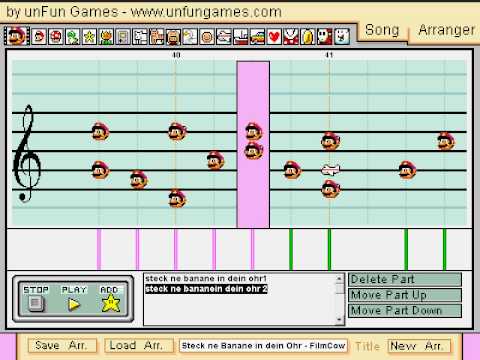Viewport: 480px width, 360px height.
Task: Choose the Shy Guy instrument
Action: tap(325, 37)
